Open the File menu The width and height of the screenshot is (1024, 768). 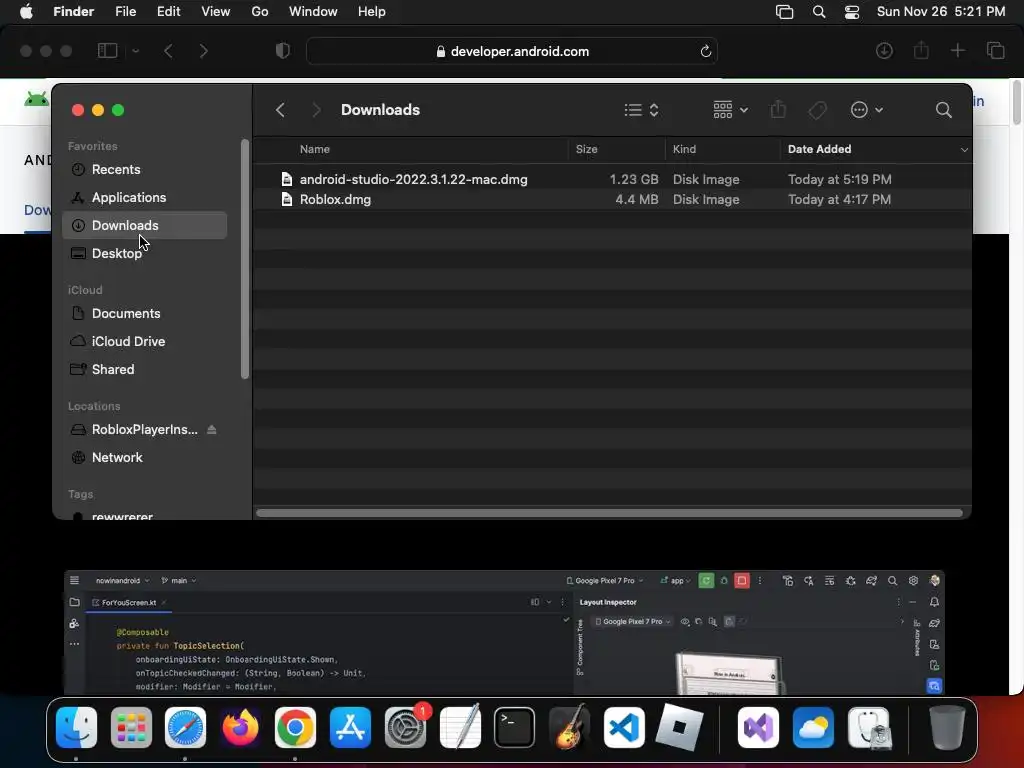125,12
